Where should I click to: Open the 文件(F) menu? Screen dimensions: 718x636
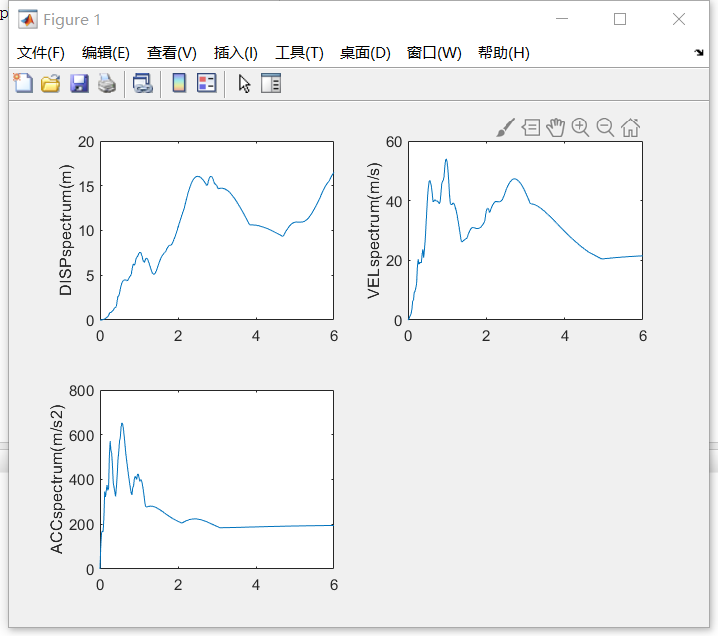point(41,53)
